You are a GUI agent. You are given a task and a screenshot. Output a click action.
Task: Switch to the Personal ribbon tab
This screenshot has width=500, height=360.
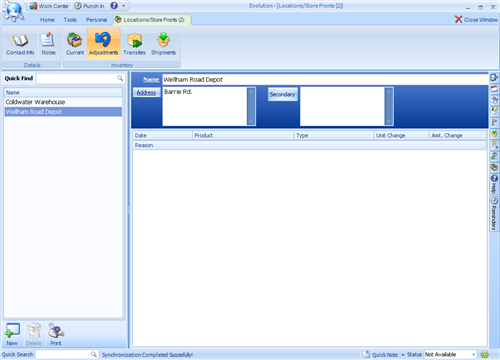point(96,20)
